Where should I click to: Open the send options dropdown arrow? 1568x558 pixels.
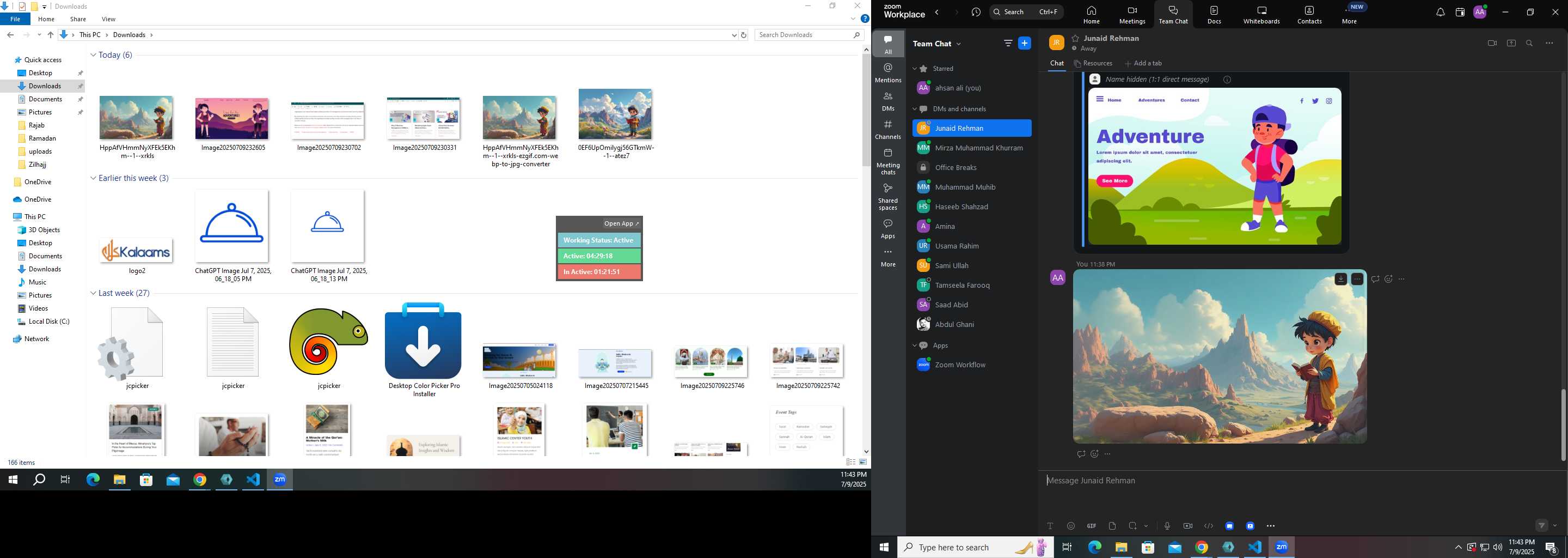point(1555,526)
